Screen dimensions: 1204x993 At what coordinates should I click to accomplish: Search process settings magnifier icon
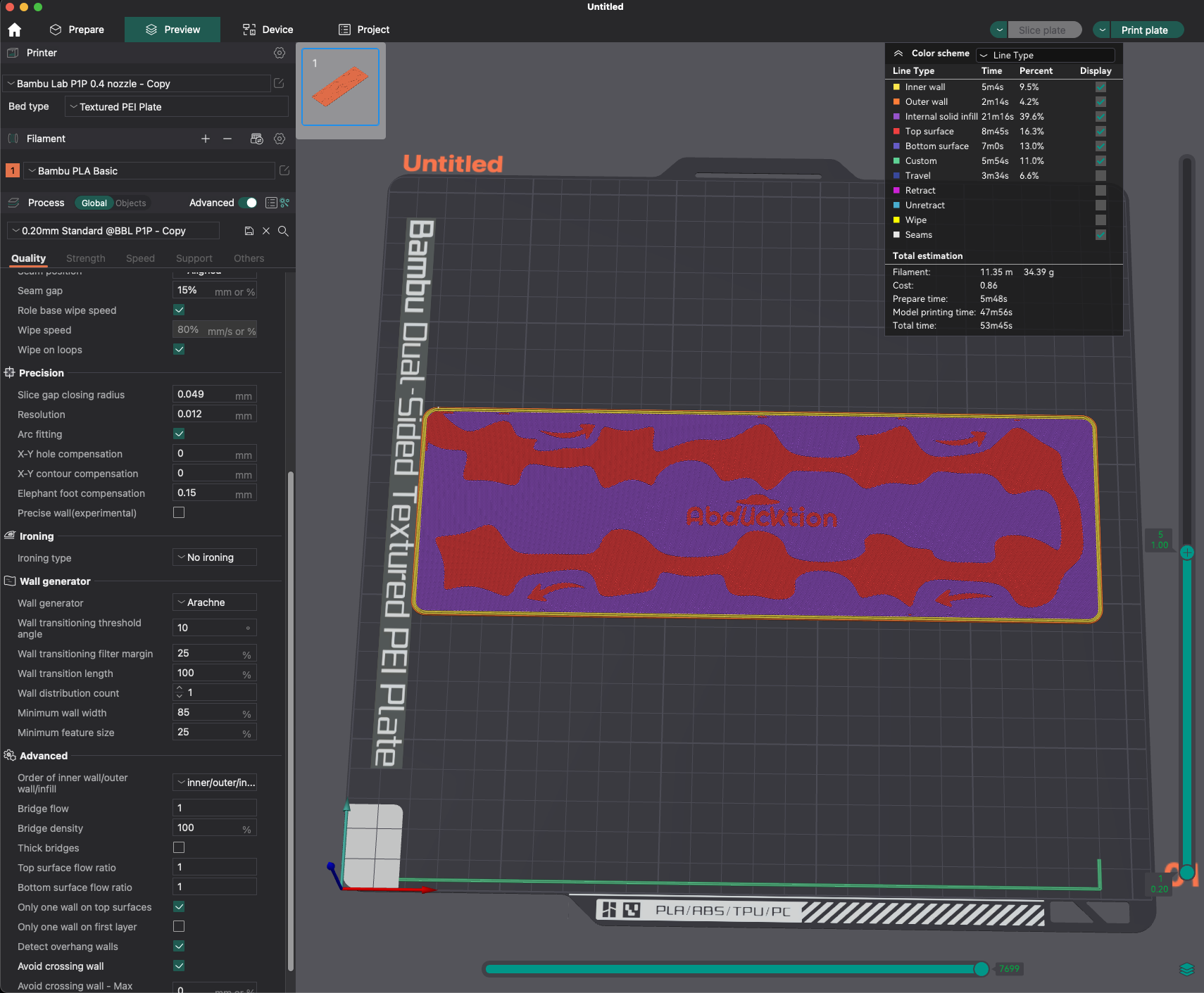click(283, 231)
